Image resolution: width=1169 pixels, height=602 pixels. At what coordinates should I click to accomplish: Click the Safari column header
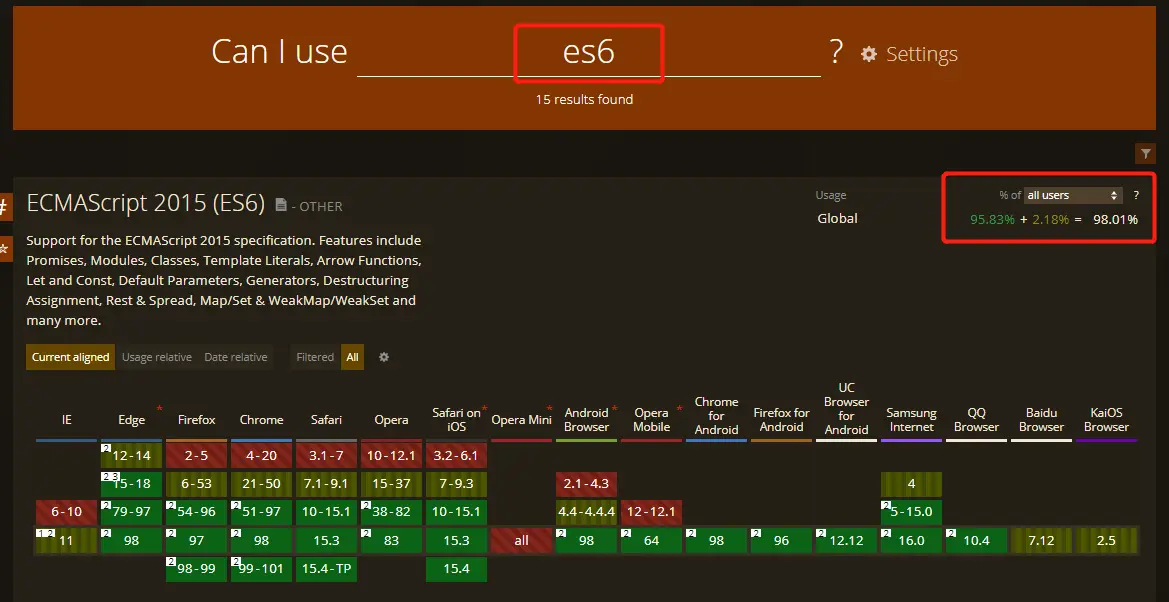[326, 420]
